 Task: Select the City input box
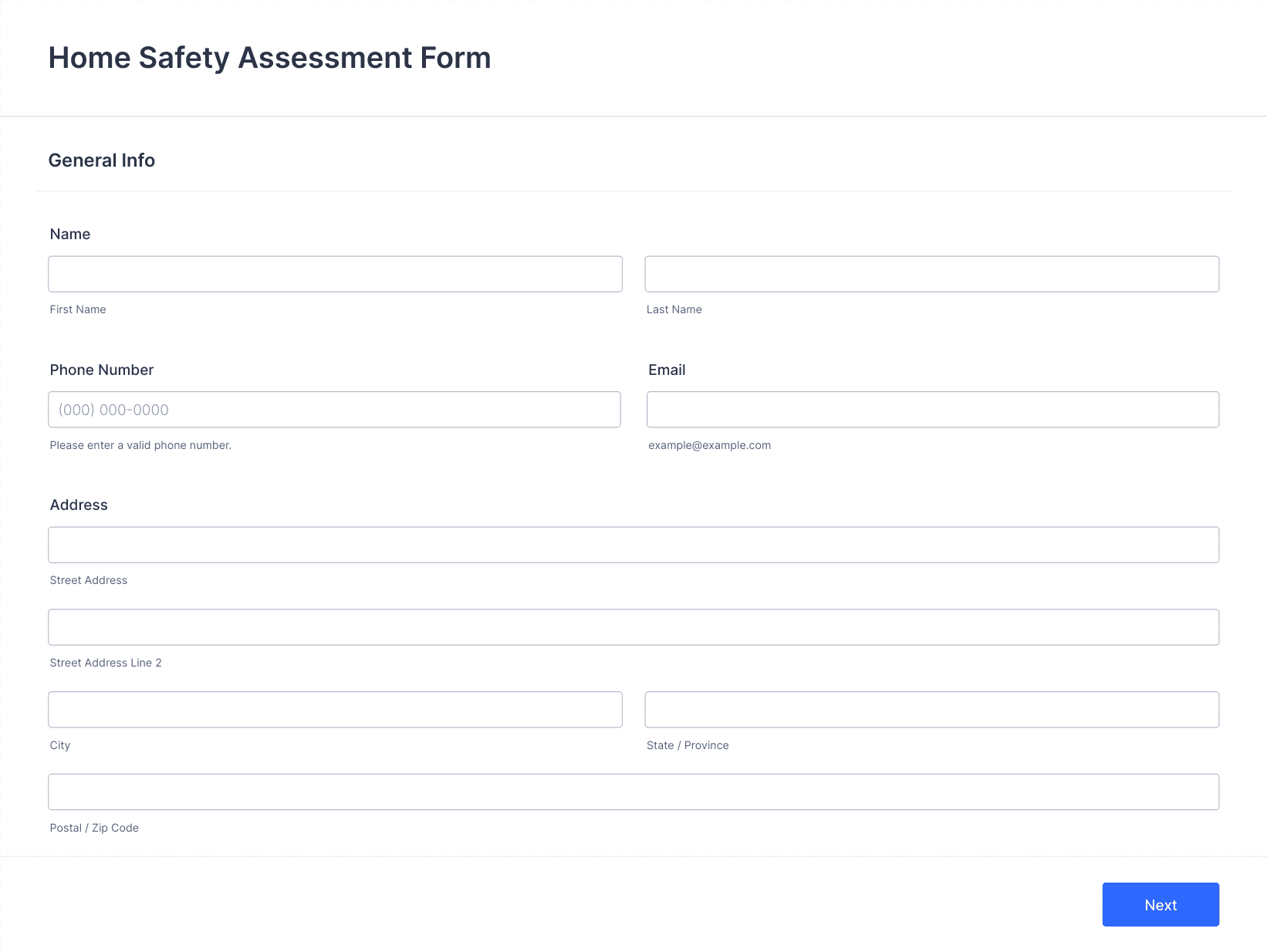(x=335, y=710)
